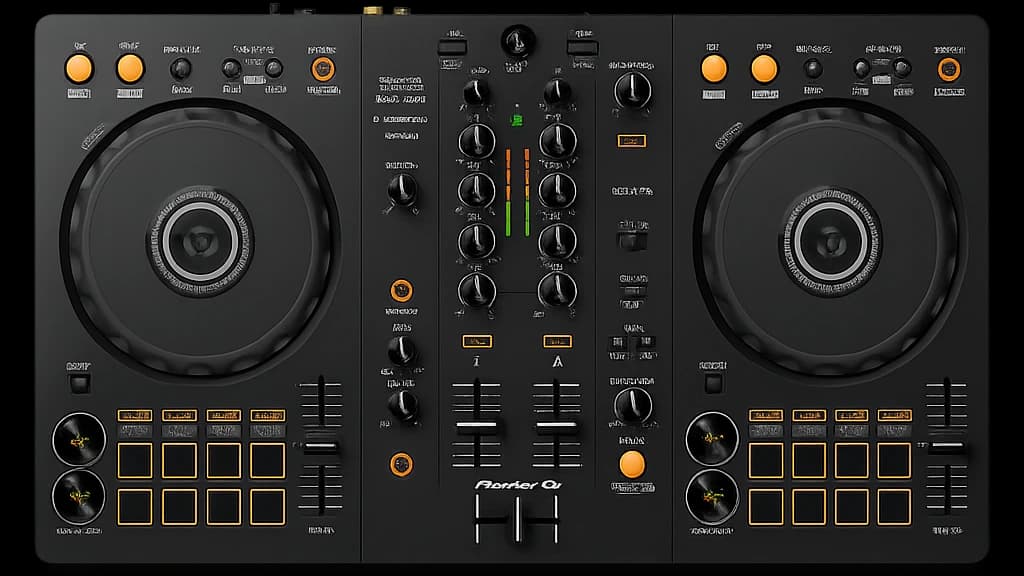Click the left channel volume fader handle
The width and height of the screenshot is (1024, 576).
click(477, 426)
